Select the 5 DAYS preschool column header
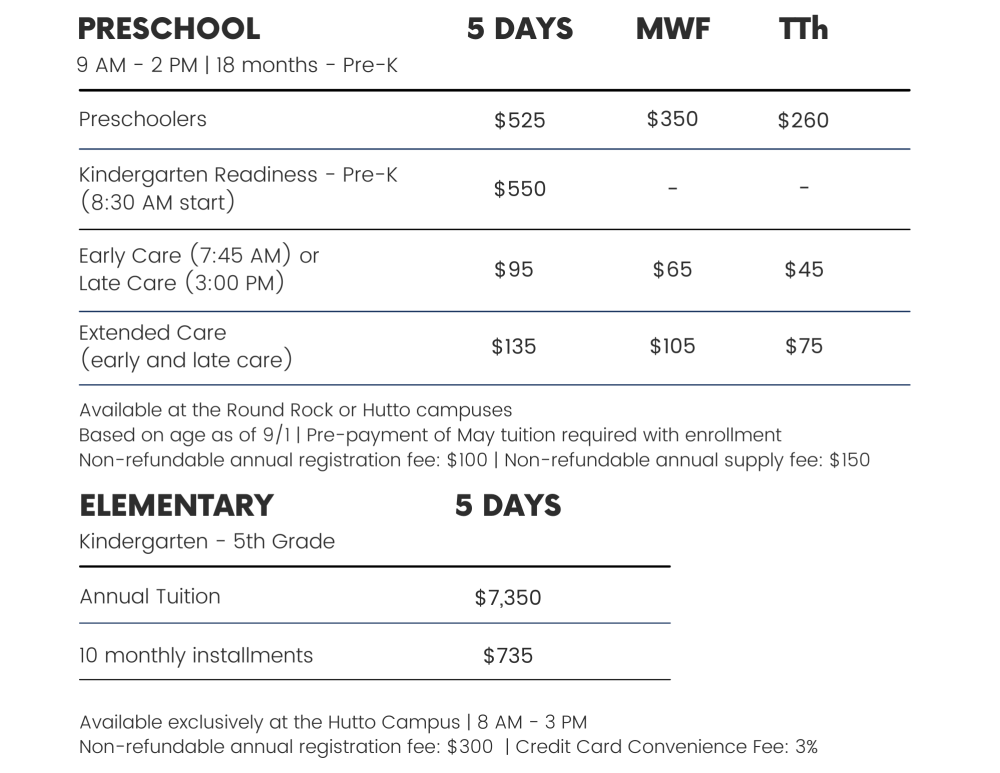1000x773 pixels. 520,29
